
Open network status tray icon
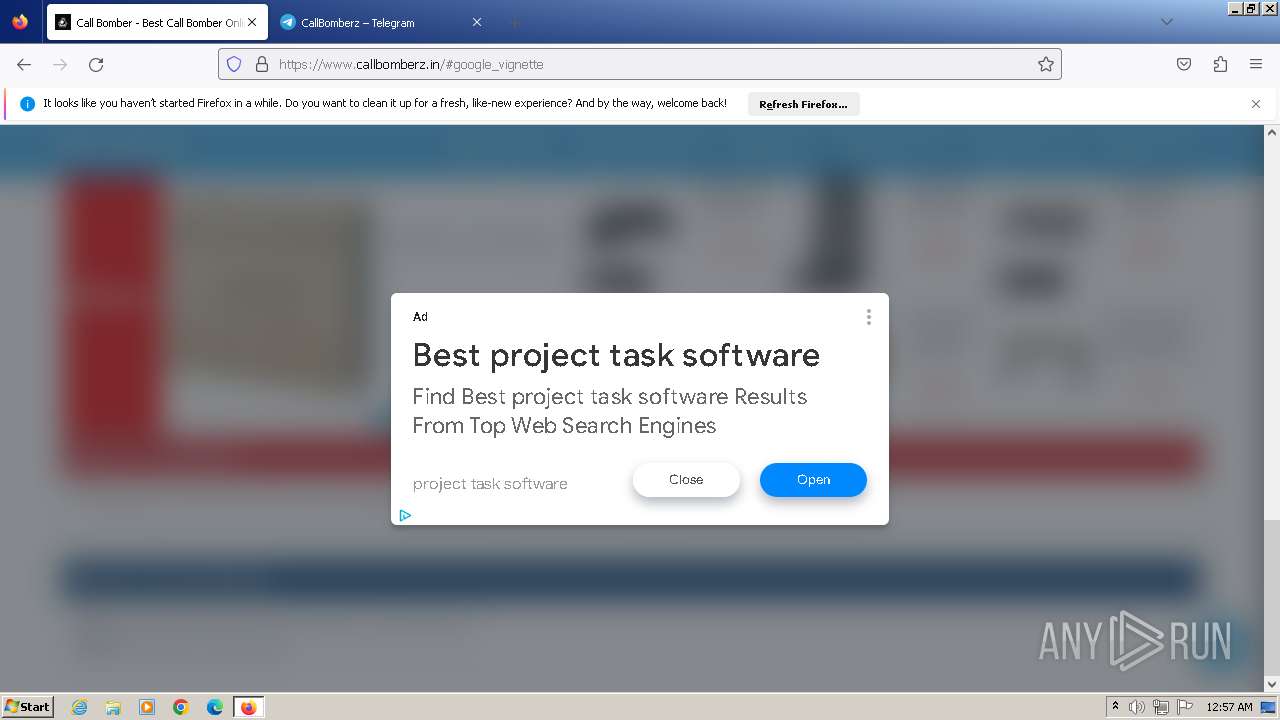pos(1161,707)
